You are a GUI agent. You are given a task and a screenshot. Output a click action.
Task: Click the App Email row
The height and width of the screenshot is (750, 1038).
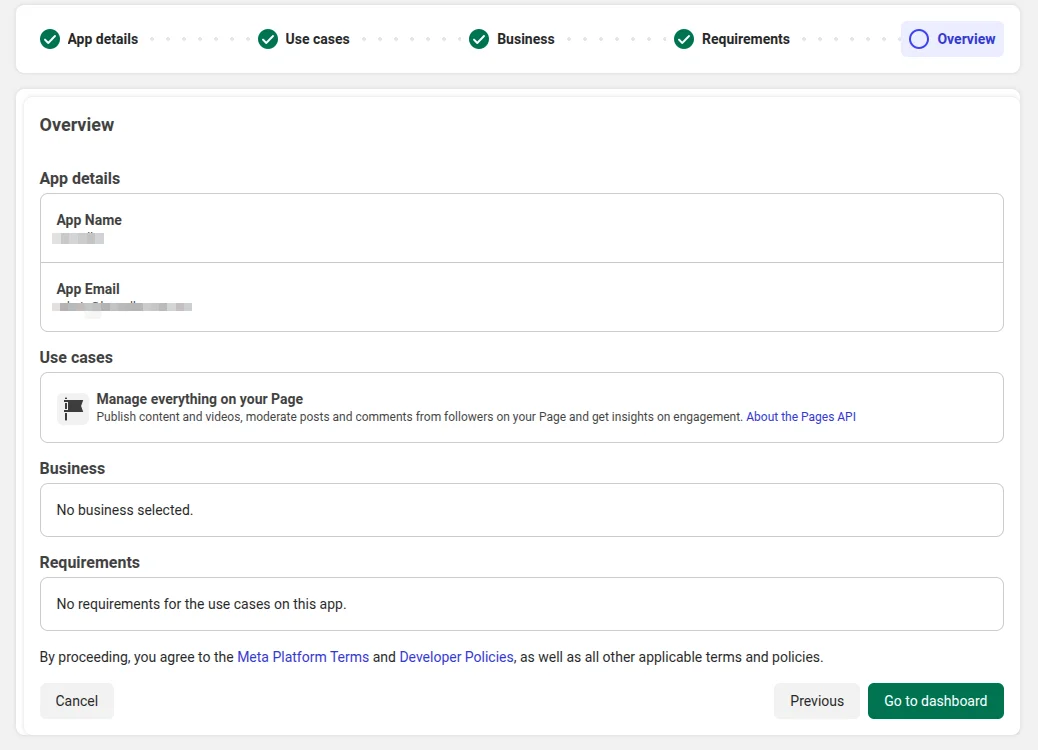(x=521, y=297)
